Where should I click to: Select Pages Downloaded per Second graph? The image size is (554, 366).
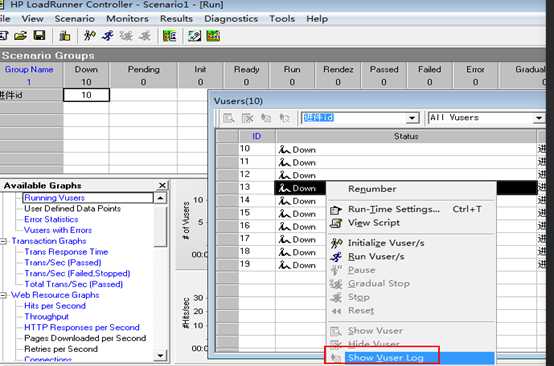point(85,338)
